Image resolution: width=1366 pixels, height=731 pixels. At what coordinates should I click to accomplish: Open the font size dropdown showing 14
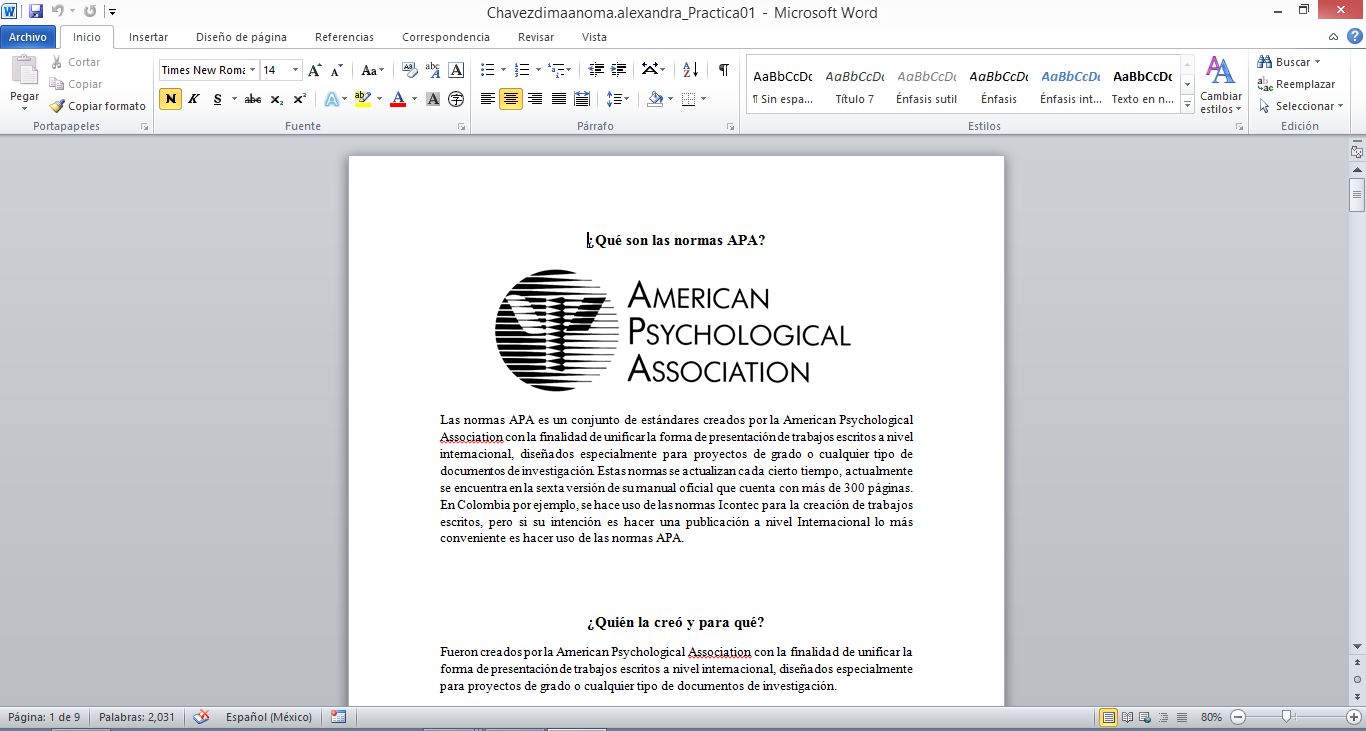pos(295,70)
